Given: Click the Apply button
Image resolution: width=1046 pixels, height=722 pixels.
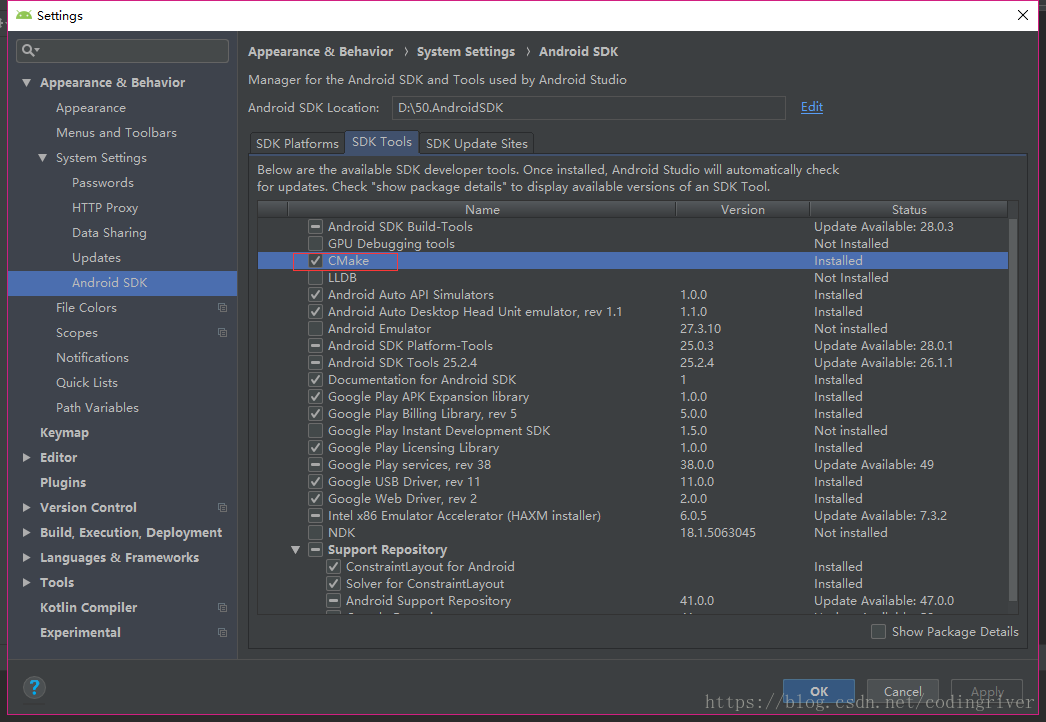Looking at the screenshot, I should coord(987,691).
